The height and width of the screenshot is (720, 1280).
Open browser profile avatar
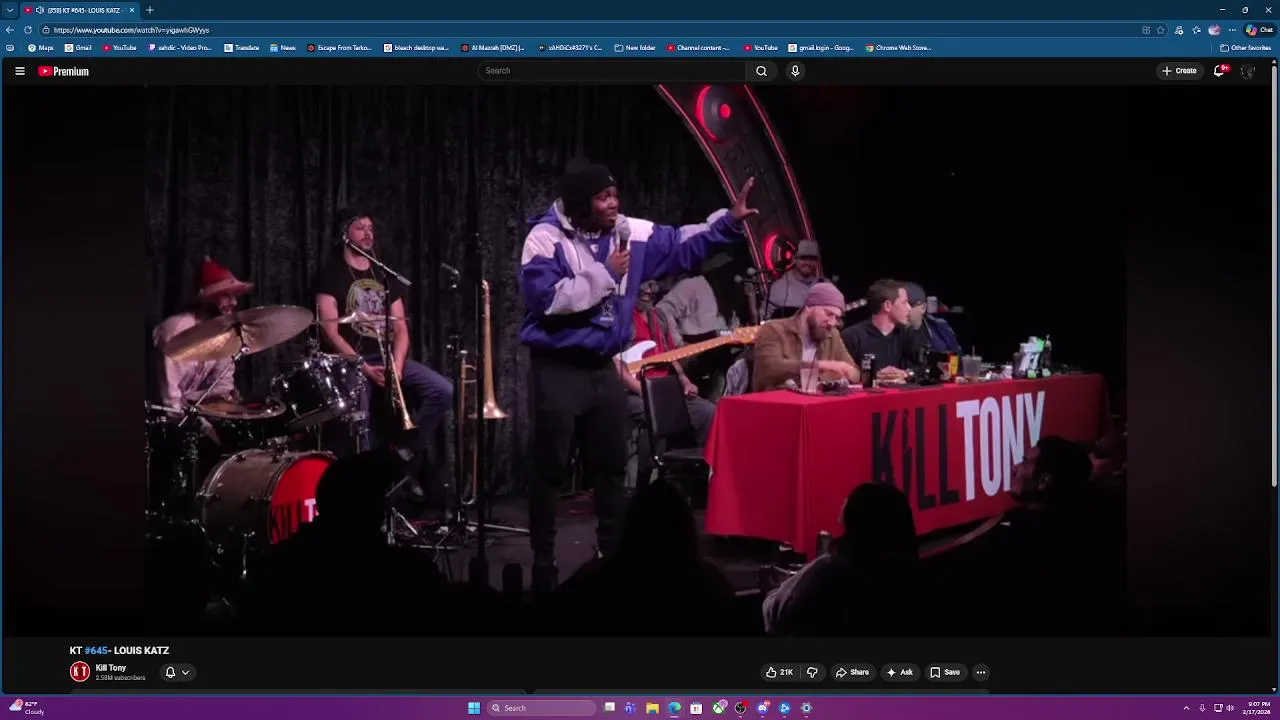1214,30
